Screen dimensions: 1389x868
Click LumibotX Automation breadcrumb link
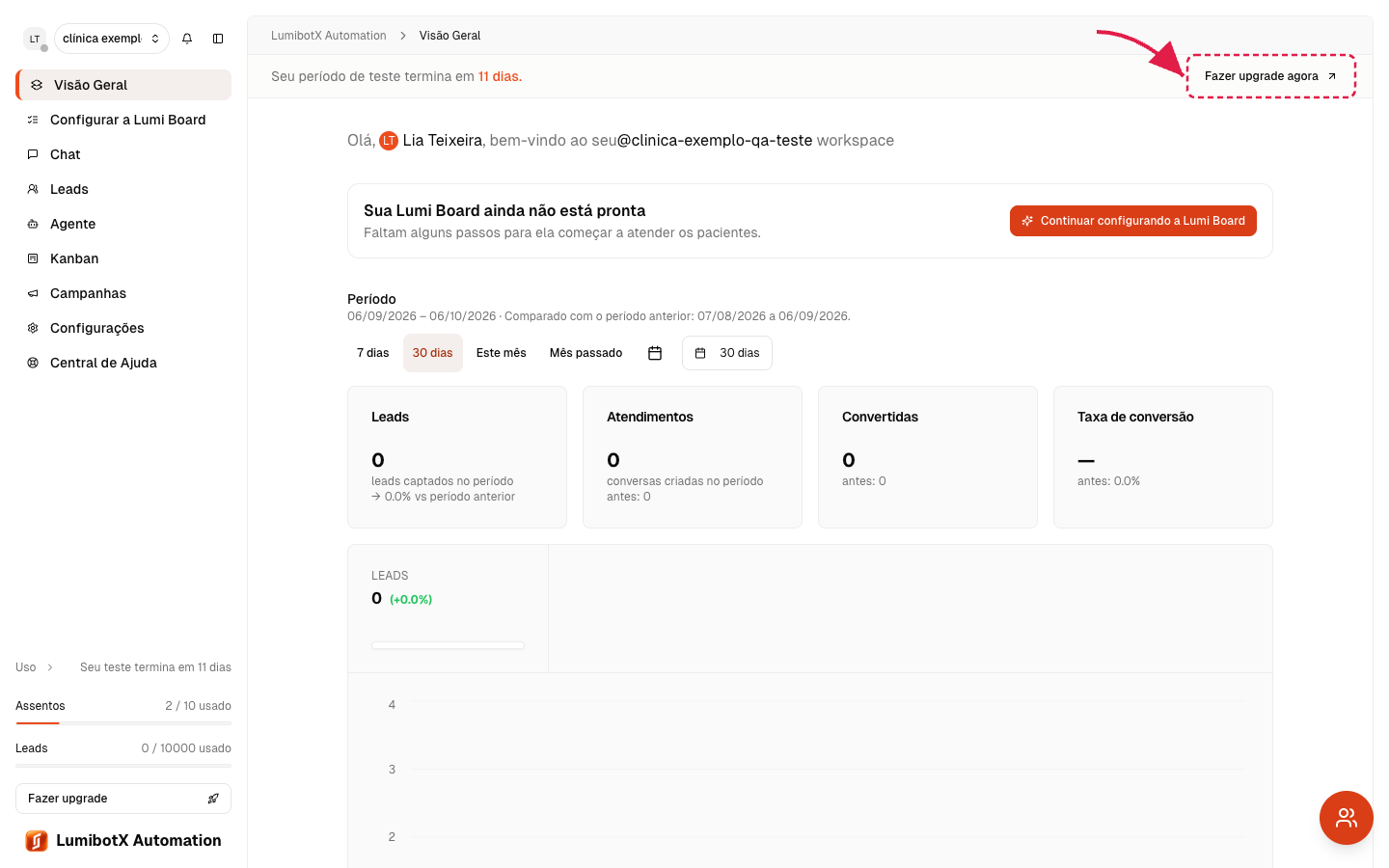329,36
